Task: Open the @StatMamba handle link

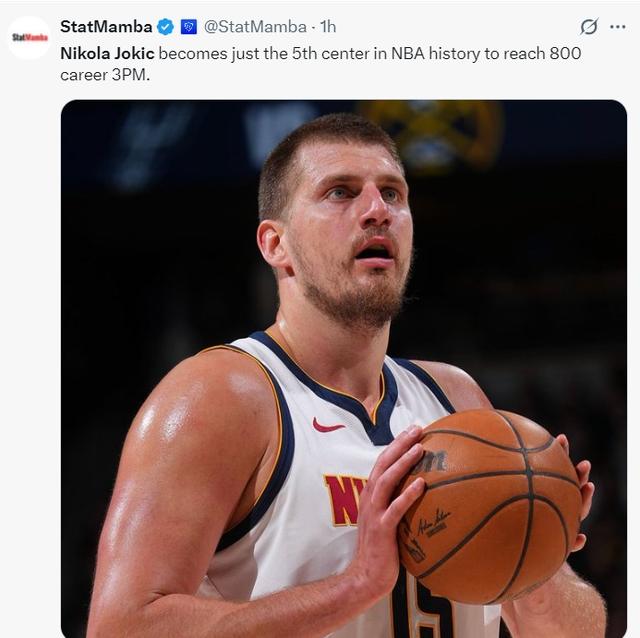Action: [255, 27]
